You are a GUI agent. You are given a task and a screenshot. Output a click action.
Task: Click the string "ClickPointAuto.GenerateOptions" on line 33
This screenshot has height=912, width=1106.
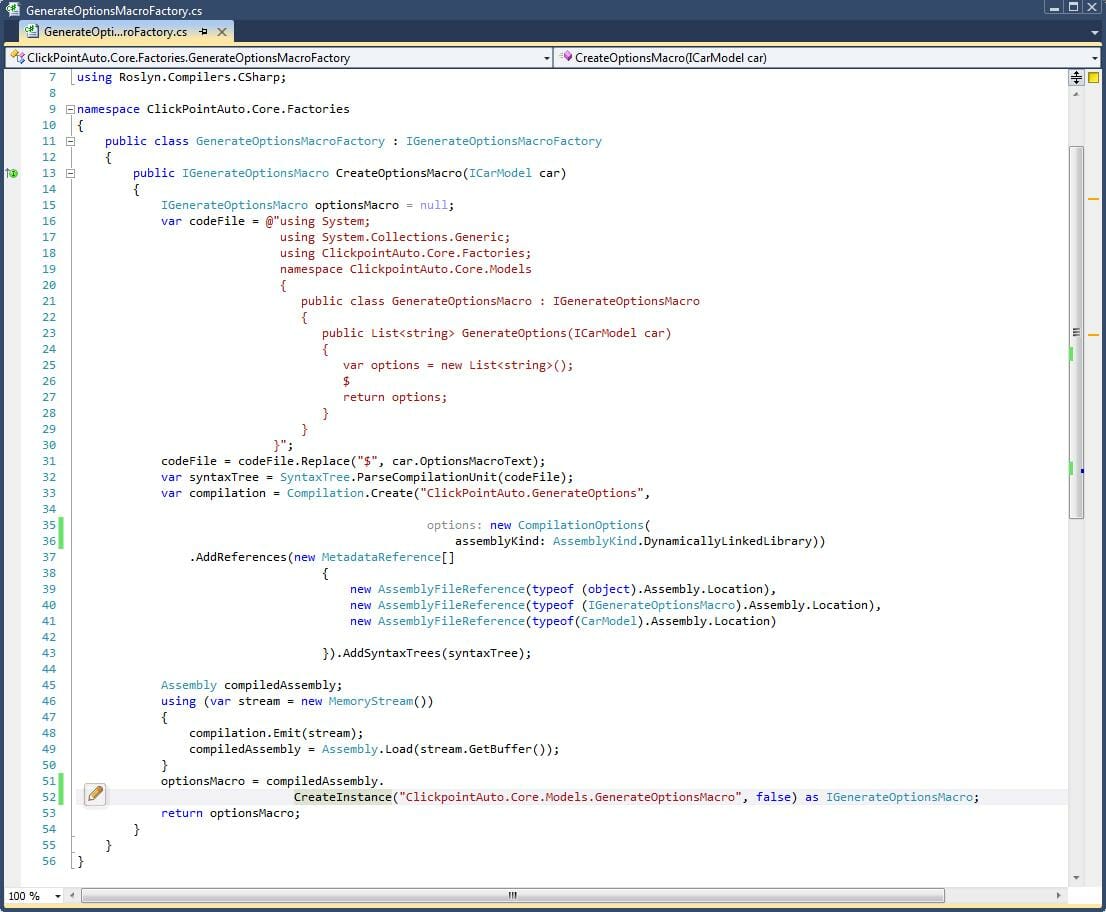[531, 493]
